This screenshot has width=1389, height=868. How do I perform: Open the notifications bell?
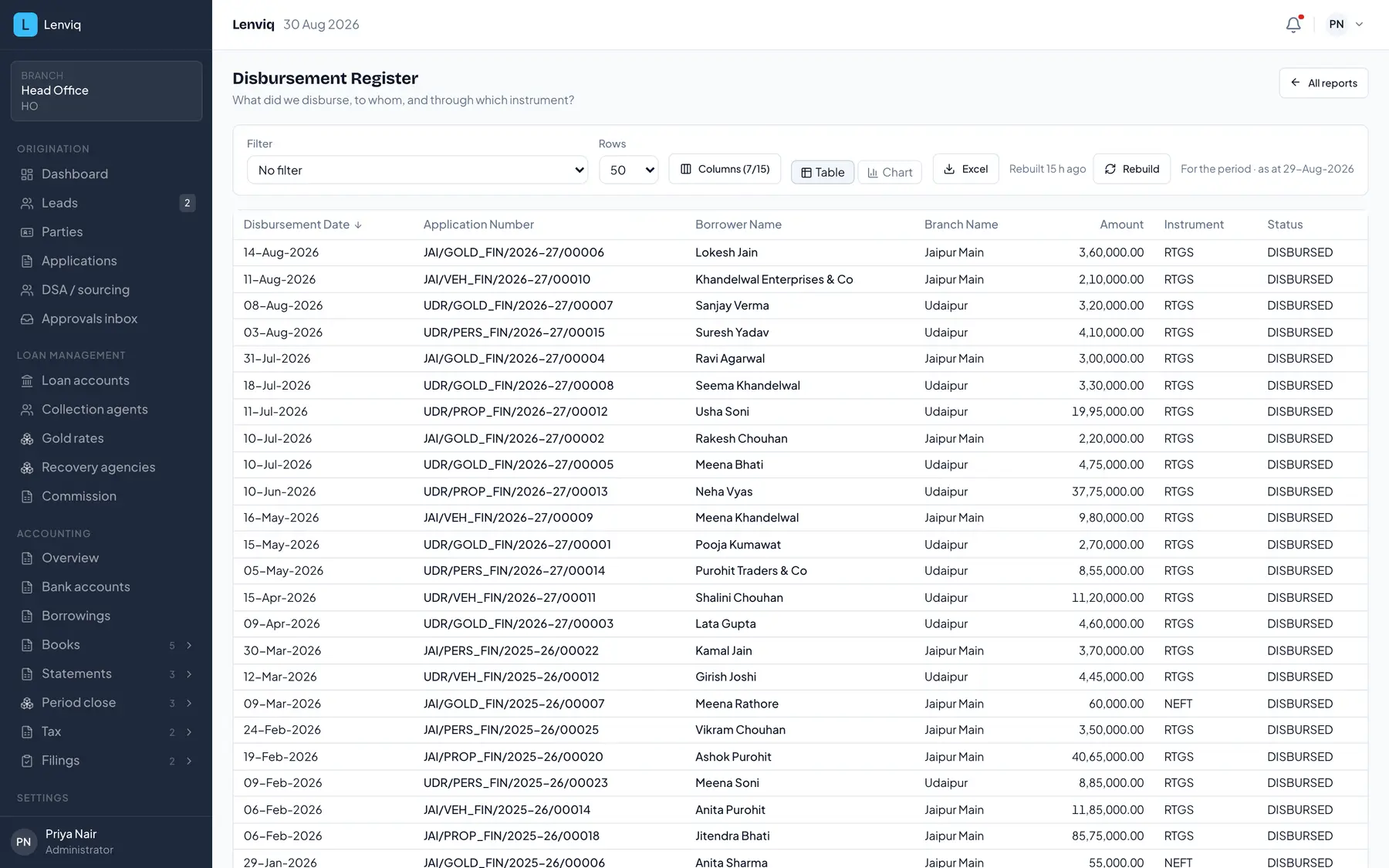[x=1293, y=25]
